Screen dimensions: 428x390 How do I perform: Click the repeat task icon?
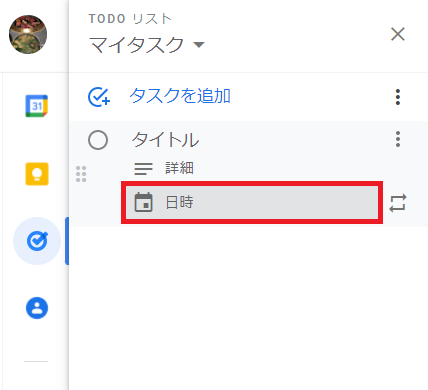point(398,203)
